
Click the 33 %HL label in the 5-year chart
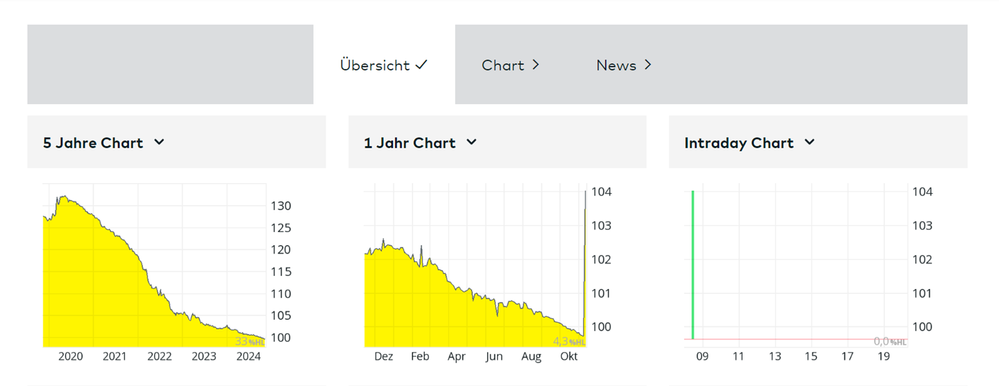click(249, 341)
